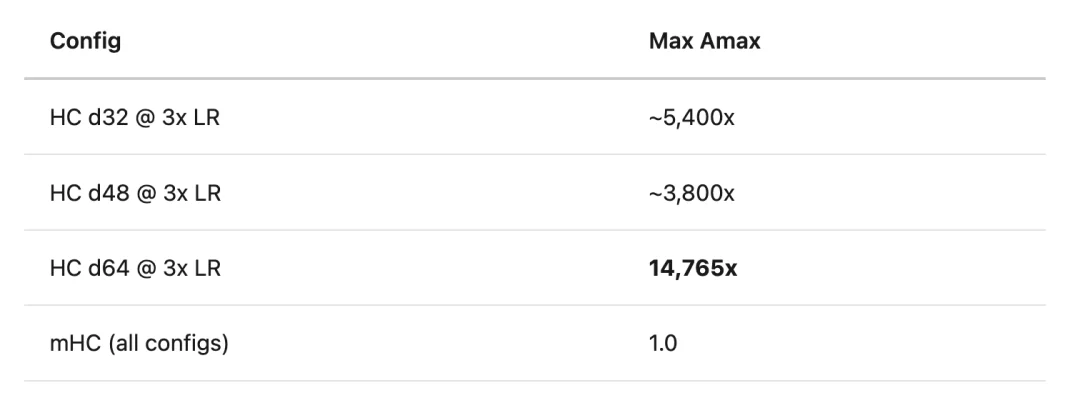This screenshot has height=403, width=1080.
Task: Select the HC d64 @ 3x LR cell
Action: (x=135, y=268)
